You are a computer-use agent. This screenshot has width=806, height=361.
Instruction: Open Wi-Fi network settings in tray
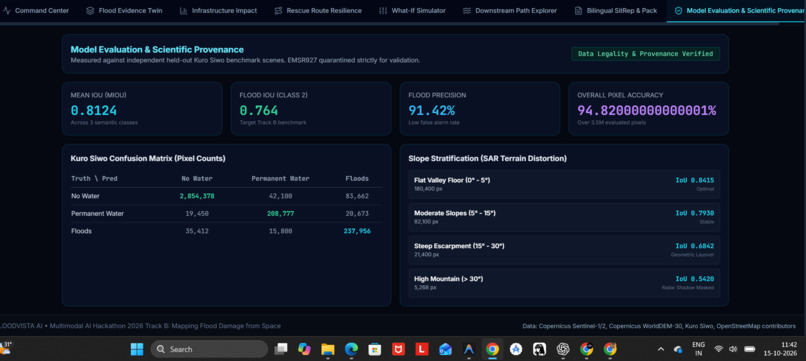[718, 349]
